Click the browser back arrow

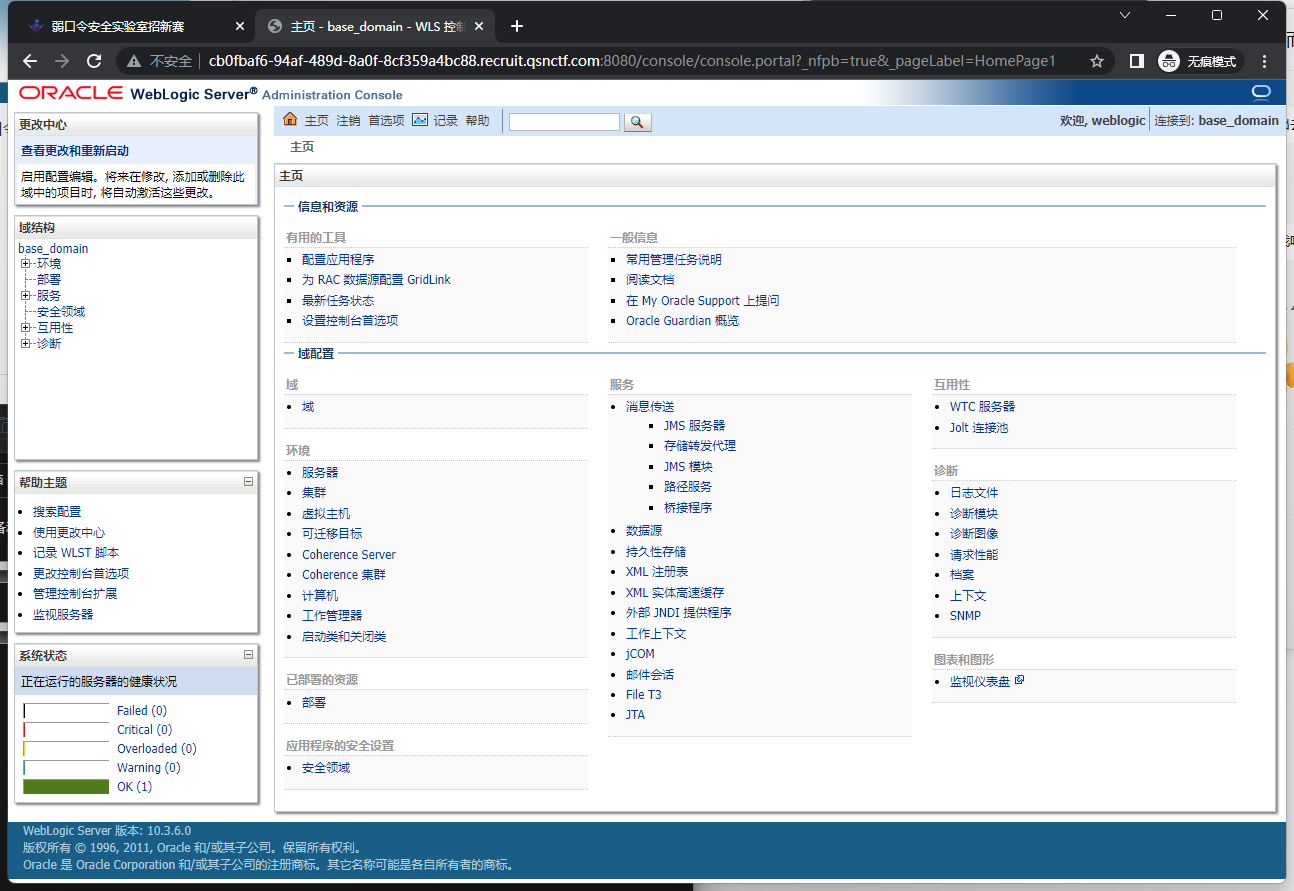(x=30, y=61)
